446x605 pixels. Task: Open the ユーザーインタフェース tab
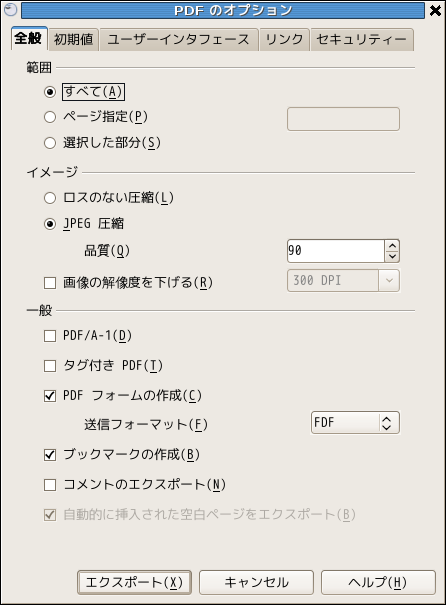pos(179,39)
